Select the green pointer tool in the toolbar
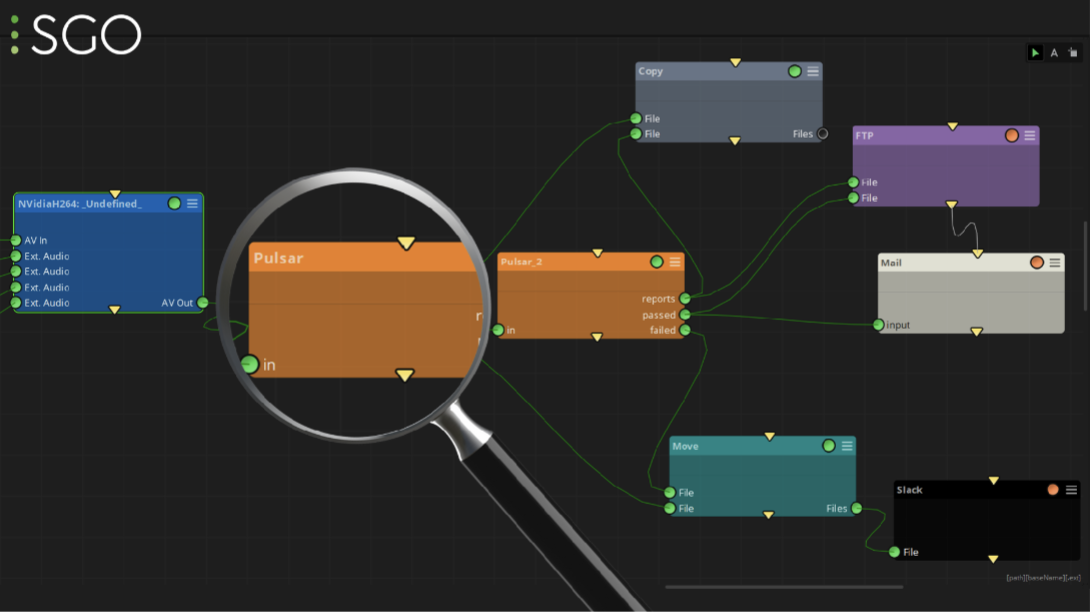The height and width of the screenshot is (612, 1090). pos(1035,53)
